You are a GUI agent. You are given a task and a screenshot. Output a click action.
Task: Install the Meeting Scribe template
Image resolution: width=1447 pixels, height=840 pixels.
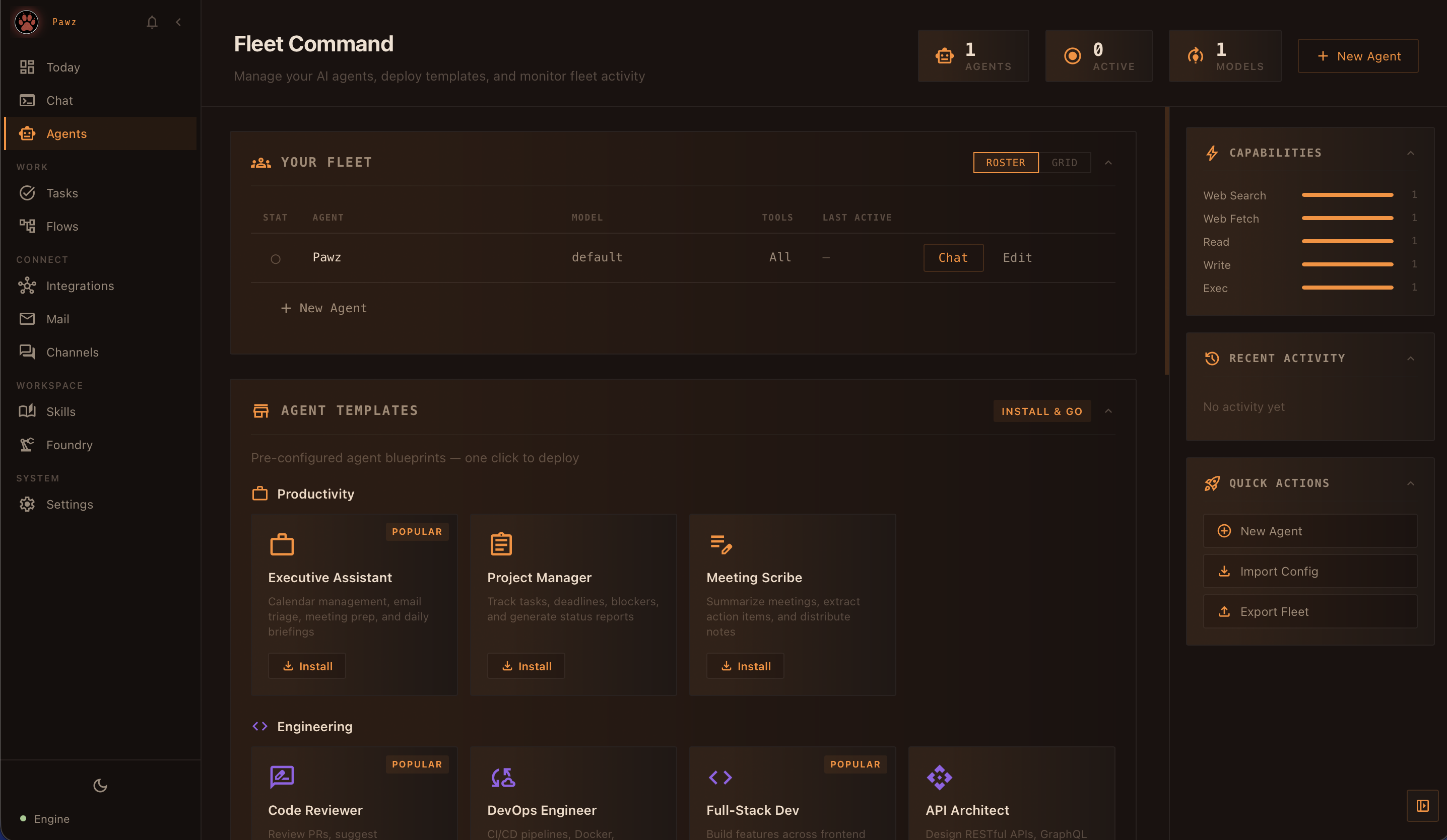pos(745,666)
